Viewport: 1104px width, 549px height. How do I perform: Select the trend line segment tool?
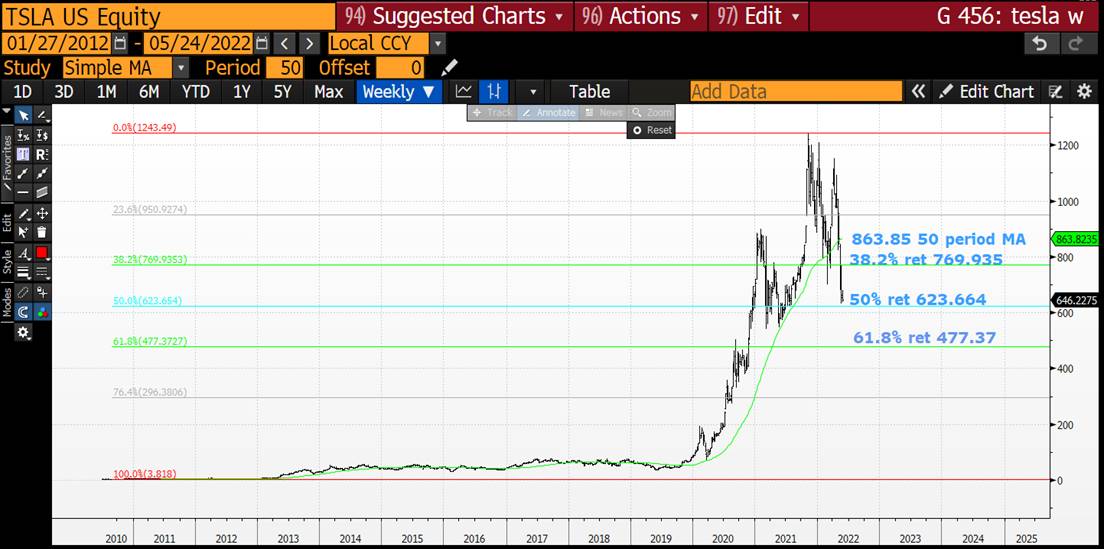(23, 173)
